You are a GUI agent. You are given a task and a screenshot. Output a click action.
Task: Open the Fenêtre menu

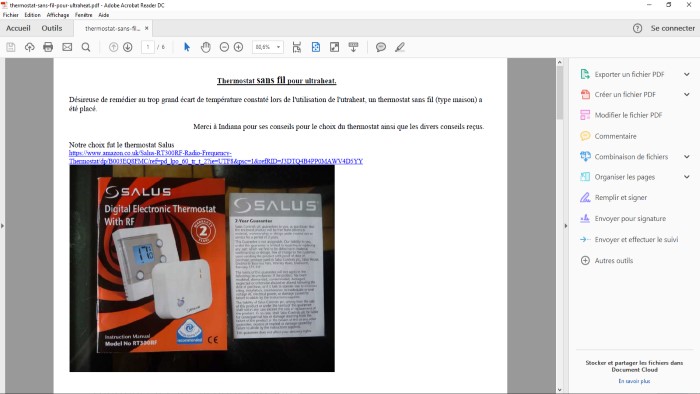pyautogui.click(x=83, y=15)
